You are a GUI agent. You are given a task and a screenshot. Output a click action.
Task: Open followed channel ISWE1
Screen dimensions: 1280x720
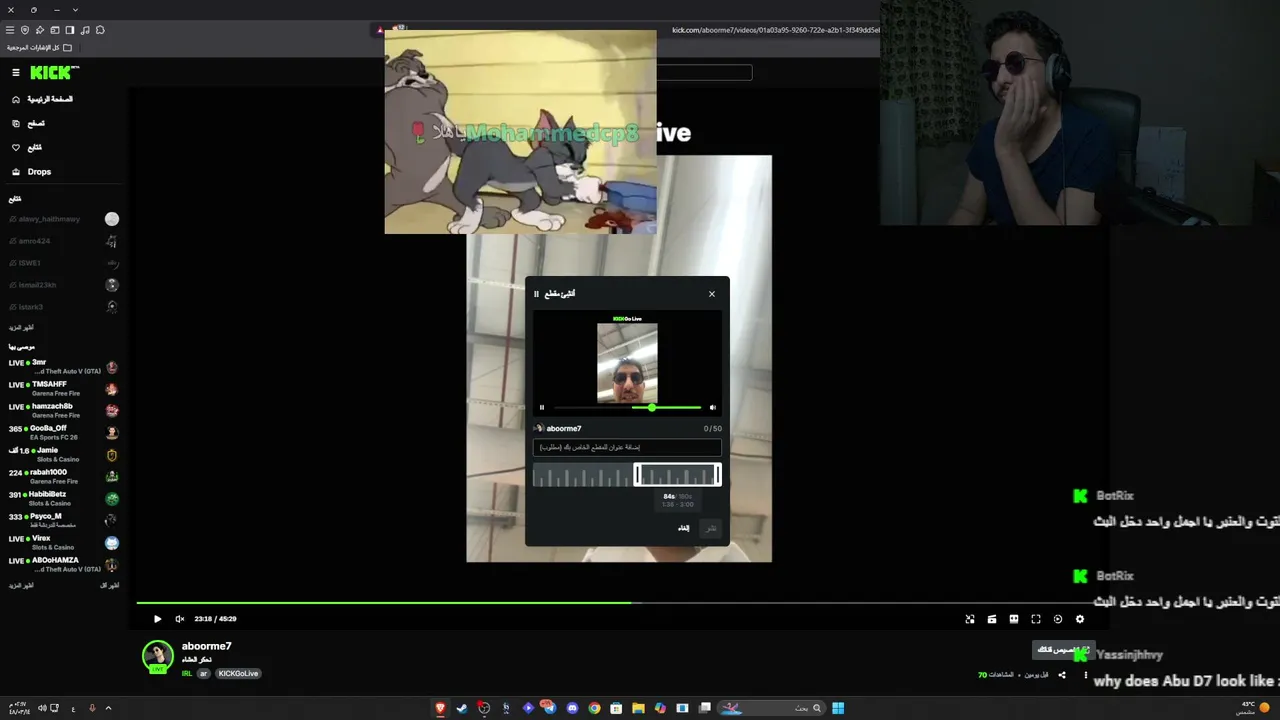pyautogui.click(x=63, y=263)
